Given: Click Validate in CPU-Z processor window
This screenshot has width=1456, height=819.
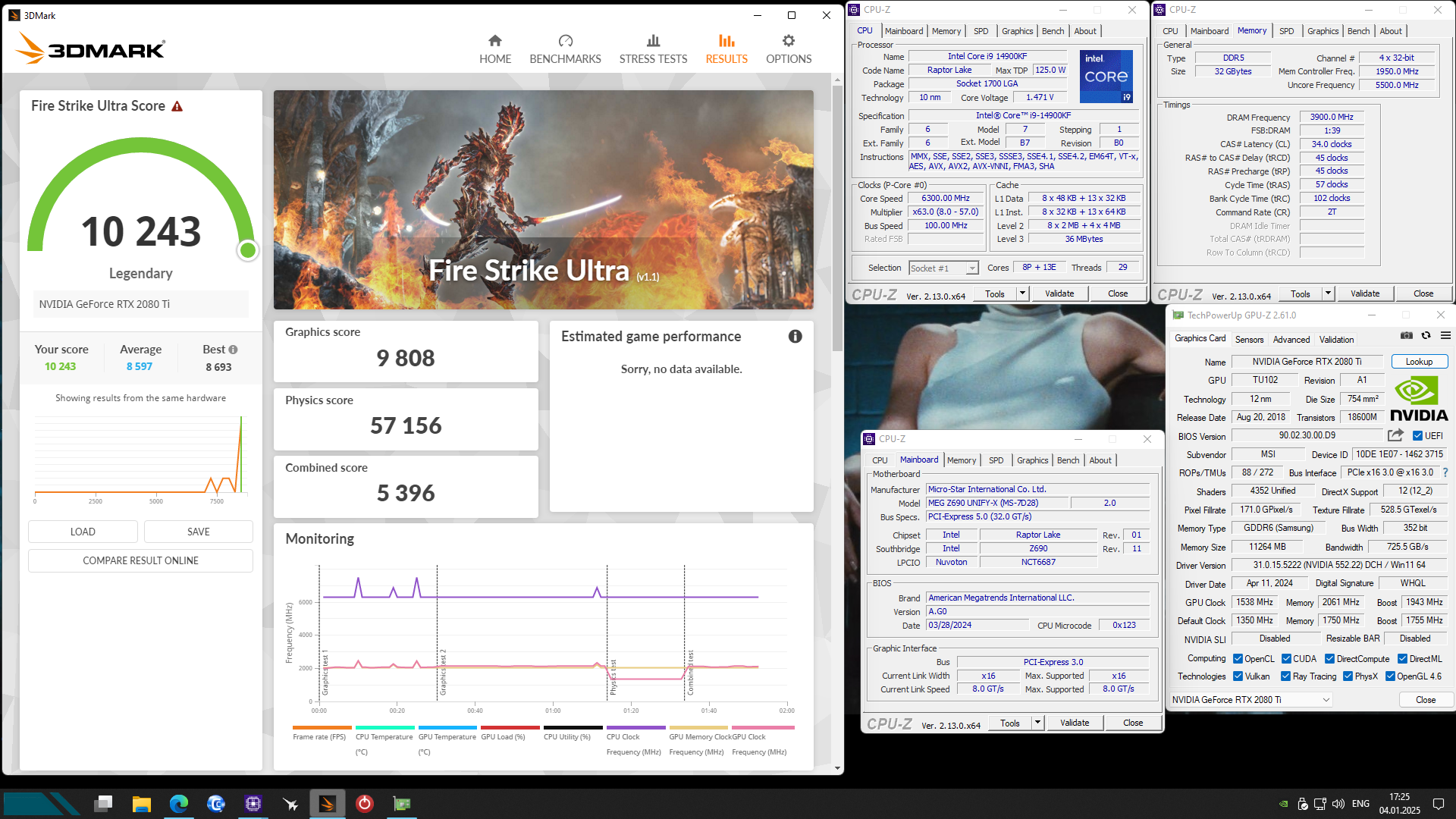Looking at the screenshot, I should [x=1059, y=293].
